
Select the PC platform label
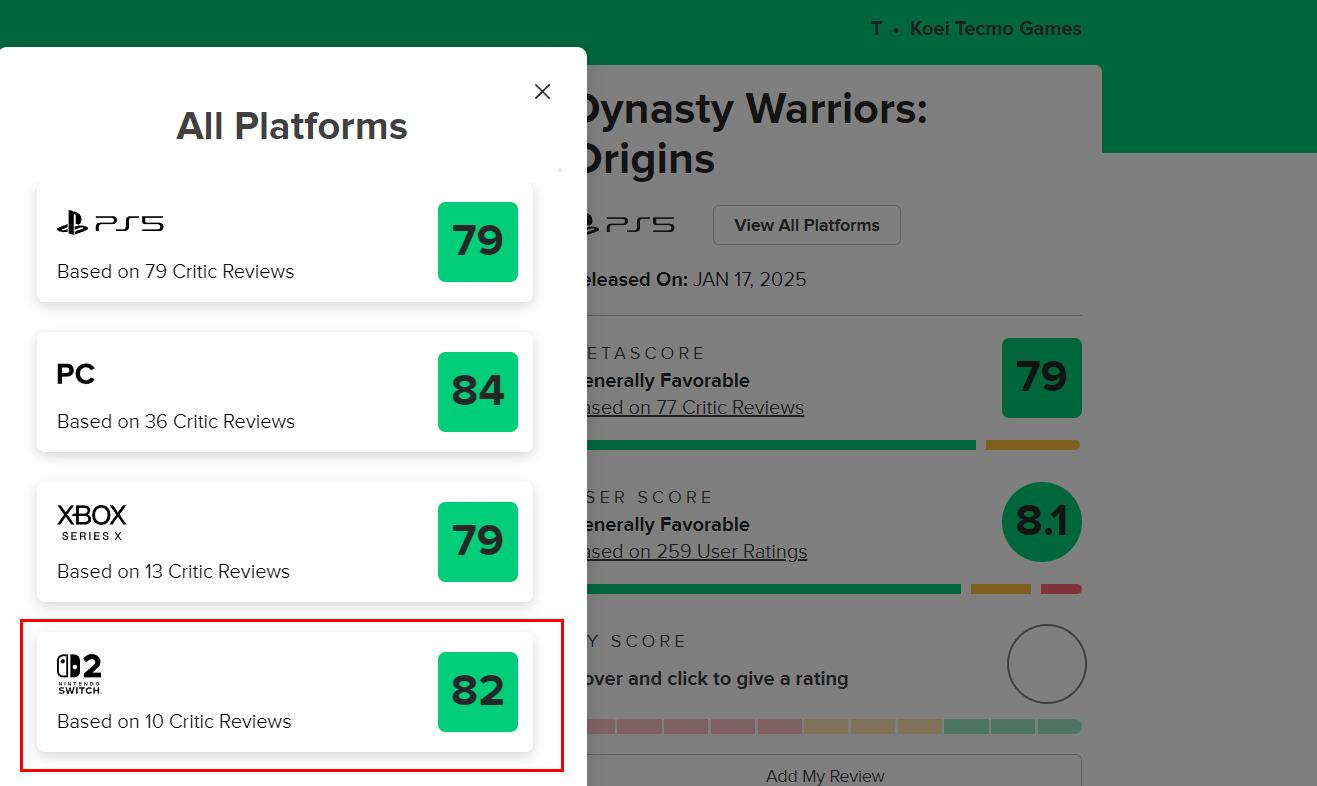point(76,374)
